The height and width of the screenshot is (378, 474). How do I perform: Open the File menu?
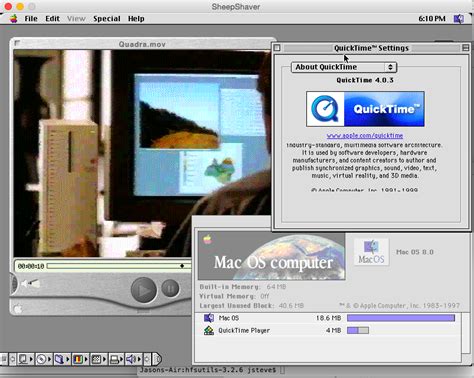[x=31, y=19]
